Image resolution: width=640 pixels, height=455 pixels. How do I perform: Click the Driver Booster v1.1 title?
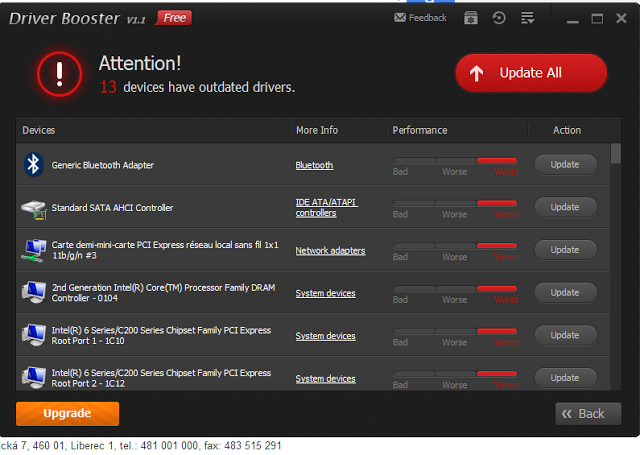77,19
